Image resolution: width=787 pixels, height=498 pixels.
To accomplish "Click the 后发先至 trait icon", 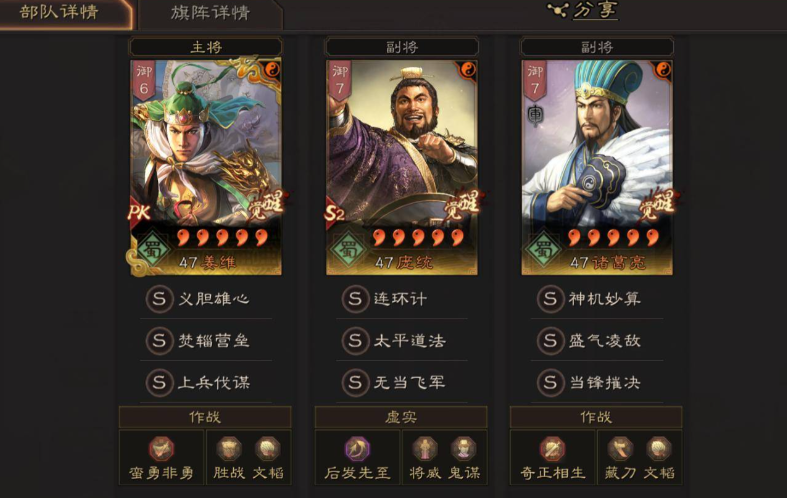I will (x=357, y=448).
